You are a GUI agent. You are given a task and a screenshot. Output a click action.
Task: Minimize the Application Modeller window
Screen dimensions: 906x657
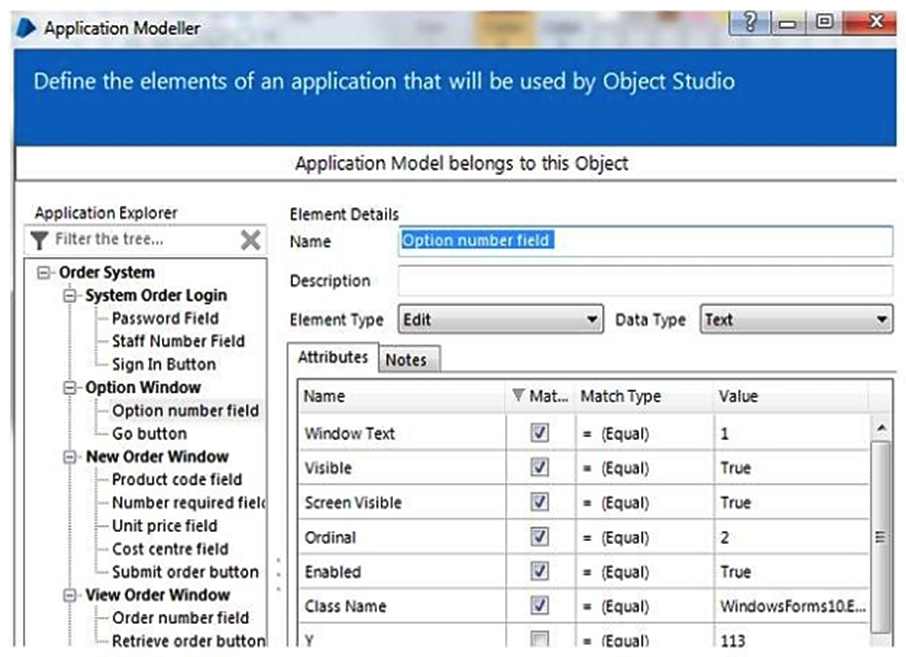[x=788, y=23]
